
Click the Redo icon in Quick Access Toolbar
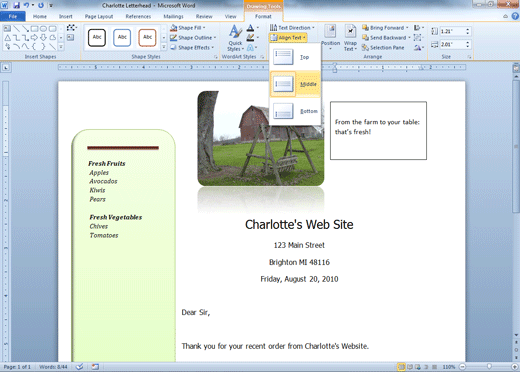coord(41,5)
